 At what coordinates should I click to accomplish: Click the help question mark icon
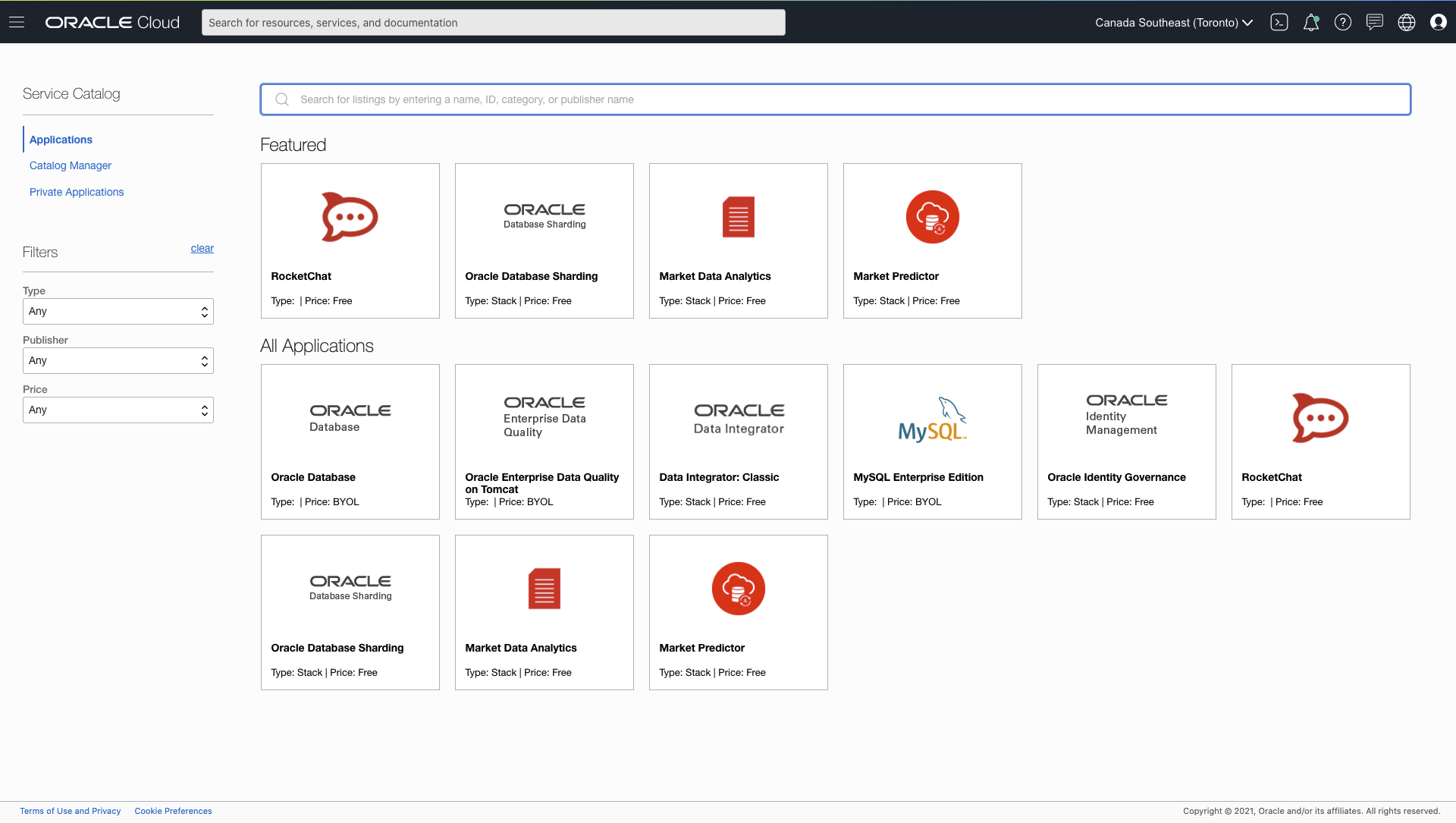1343,22
